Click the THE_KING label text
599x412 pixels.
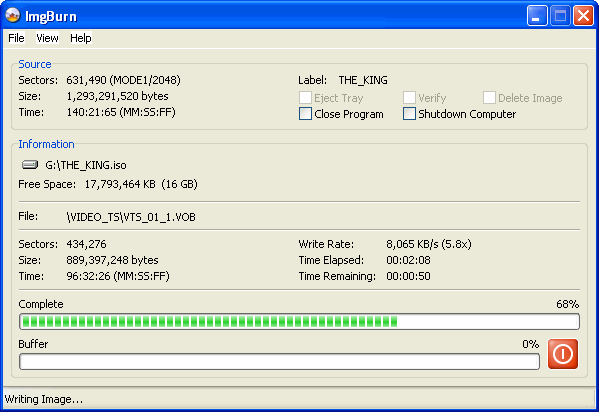pos(363,80)
